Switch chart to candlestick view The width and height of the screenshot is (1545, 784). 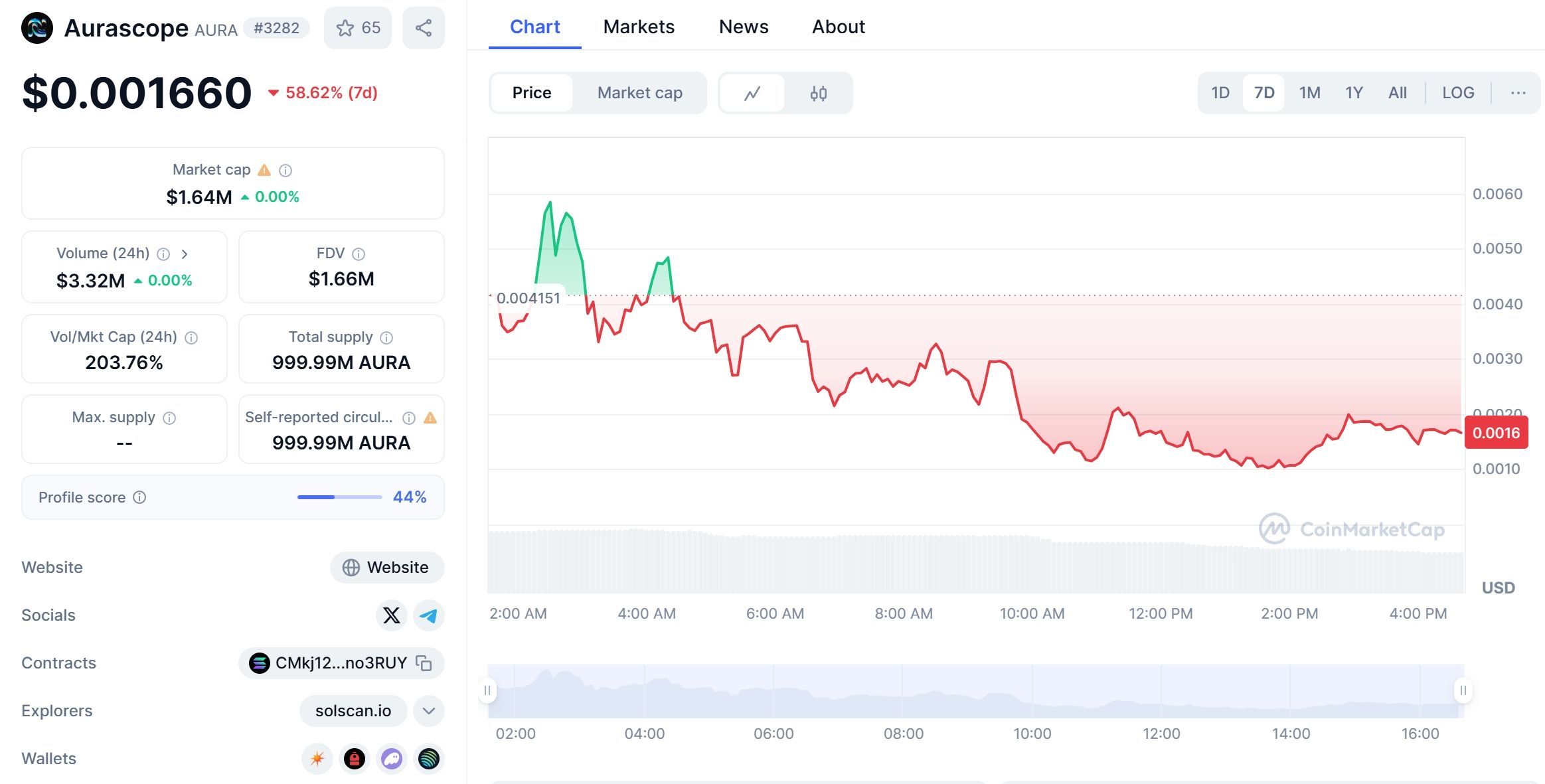pos(819,93)
